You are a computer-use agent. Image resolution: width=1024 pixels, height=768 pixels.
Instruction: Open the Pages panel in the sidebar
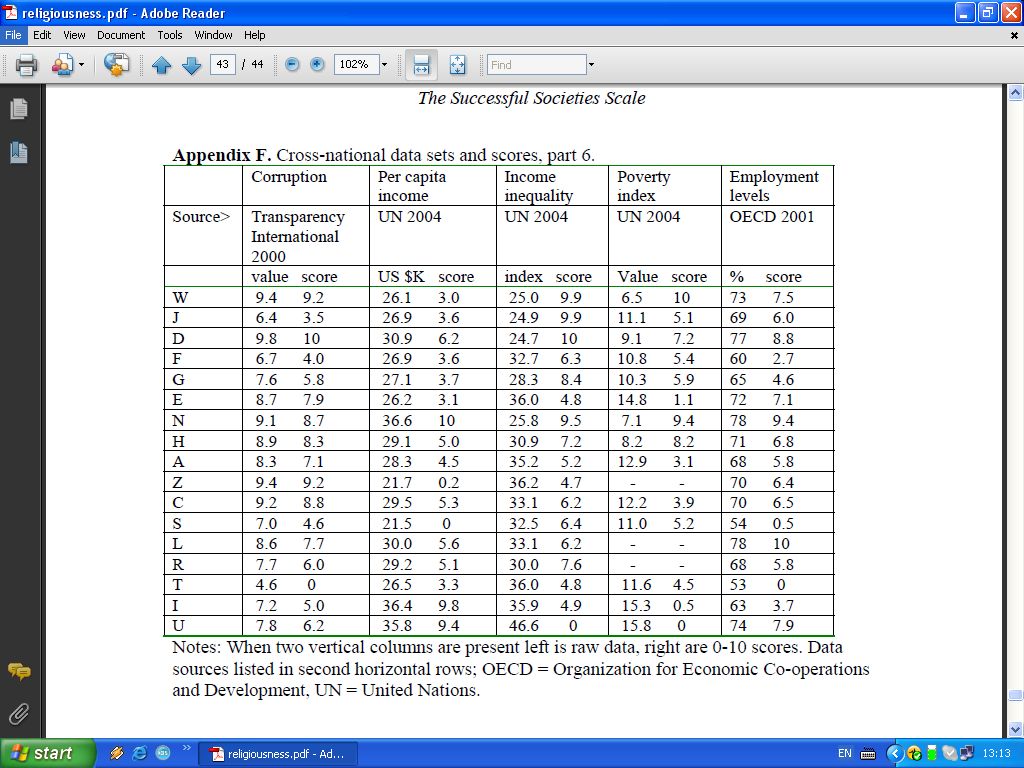[x=19, y=109]
